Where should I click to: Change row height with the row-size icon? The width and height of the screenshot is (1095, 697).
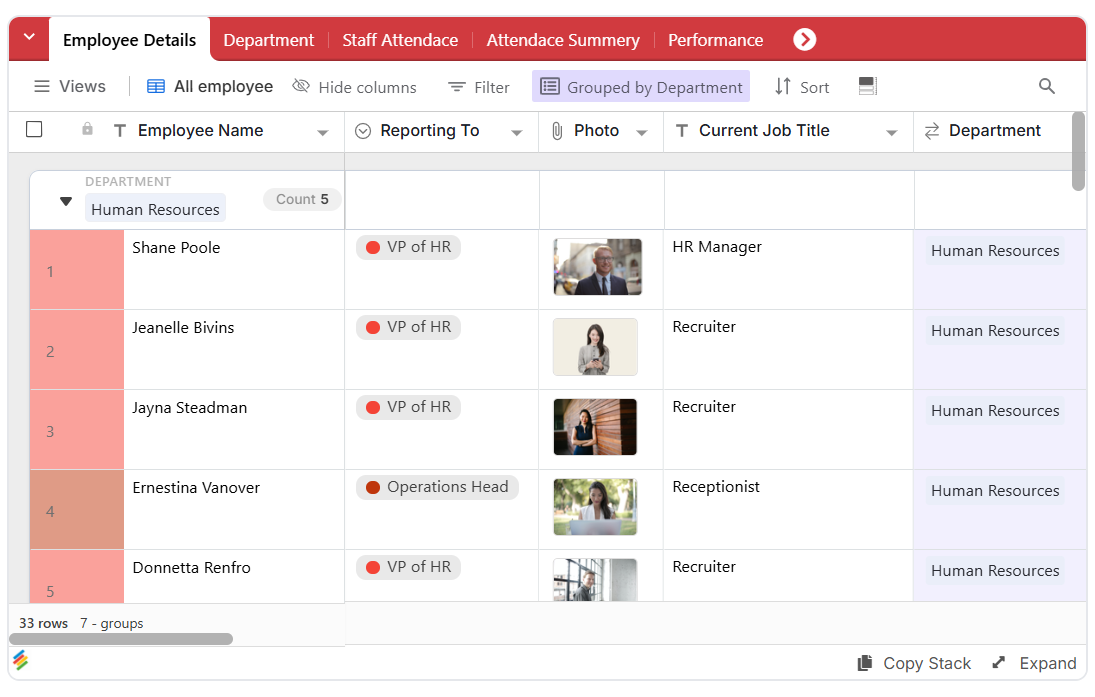point(867,86)
